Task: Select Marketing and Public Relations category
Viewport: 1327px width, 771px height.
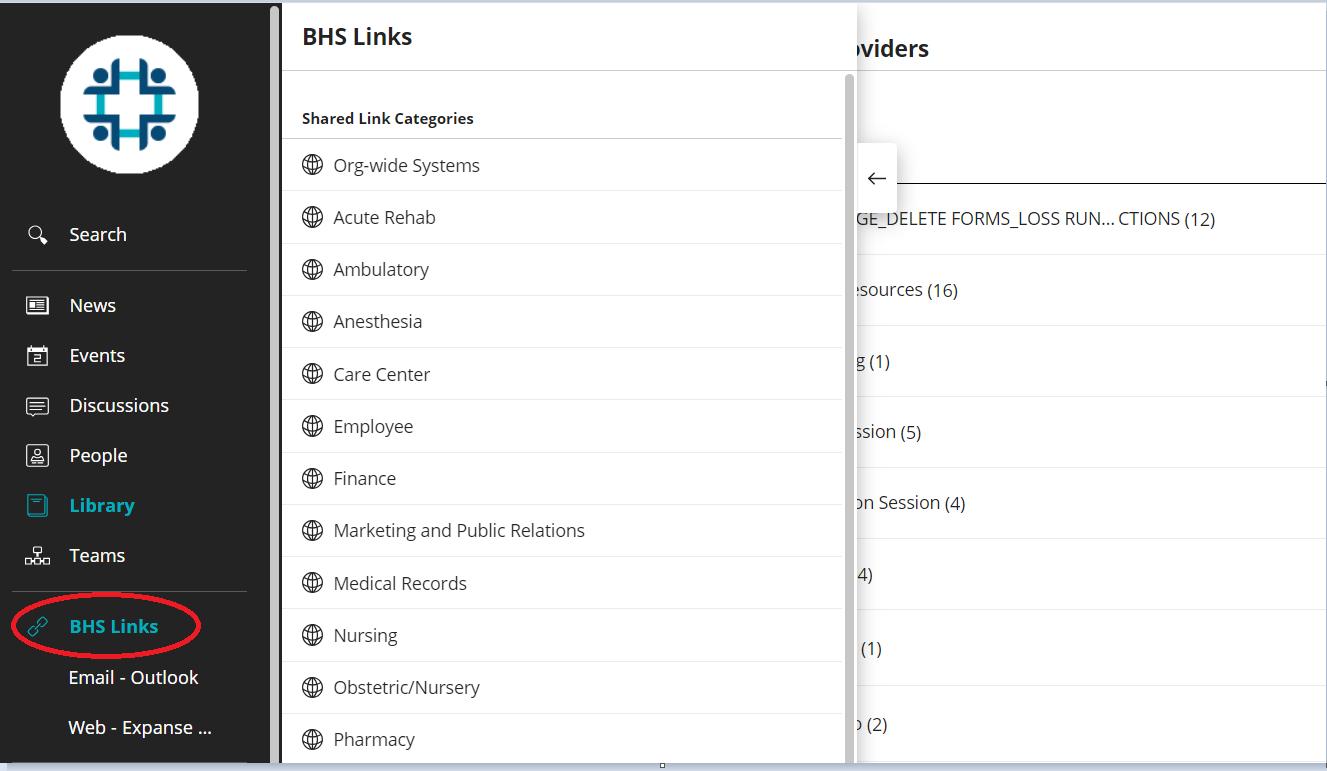Action: (459, 531)
